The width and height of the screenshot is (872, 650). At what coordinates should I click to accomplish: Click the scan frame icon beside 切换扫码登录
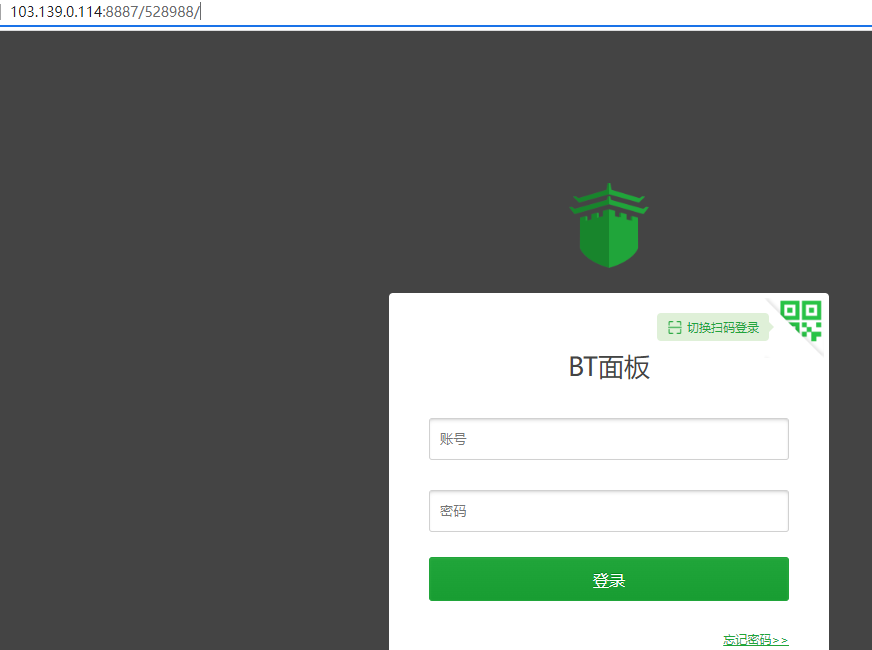tap(674, 328)
